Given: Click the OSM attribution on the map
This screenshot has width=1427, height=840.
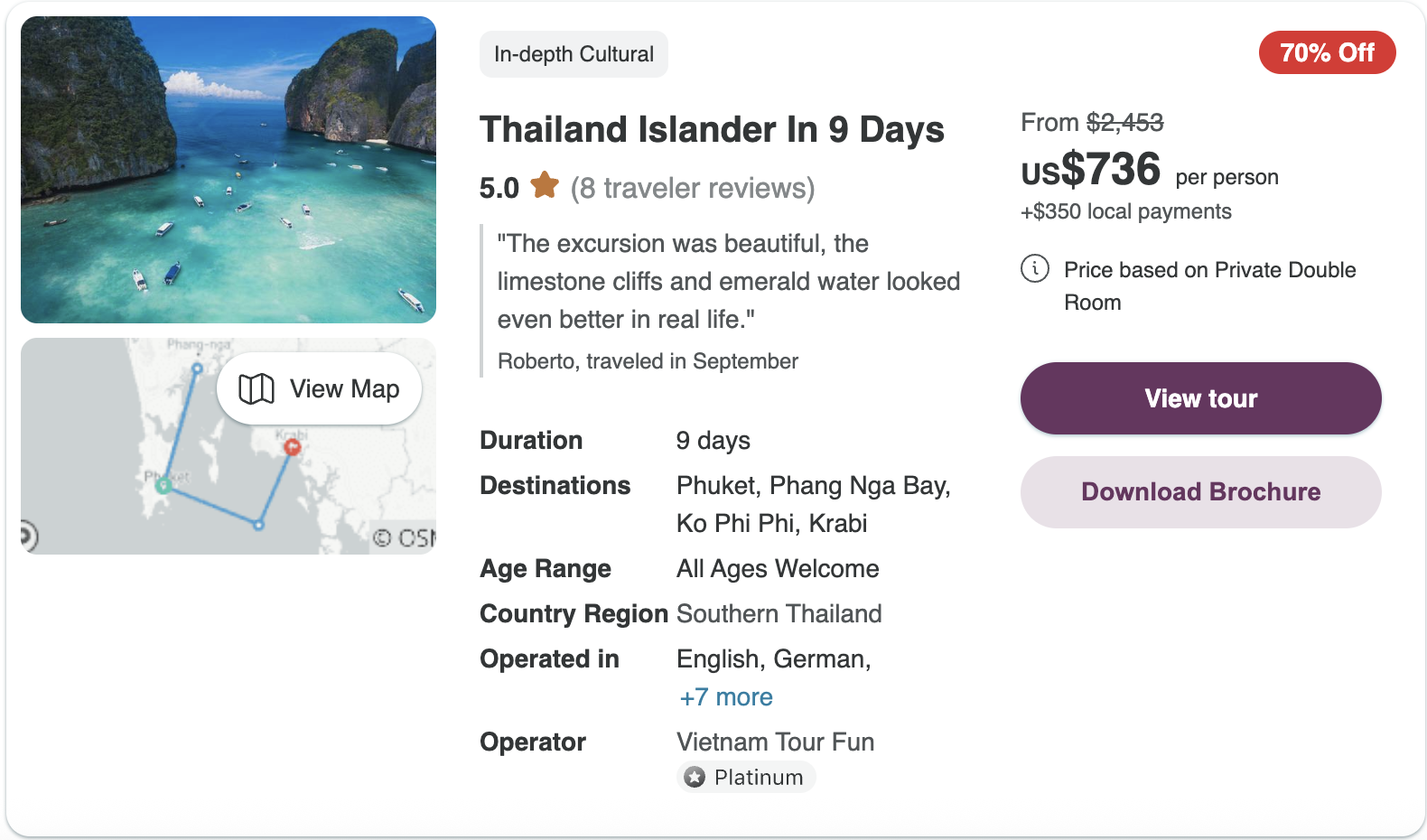Looking at the screenshot, I should 406,538.
